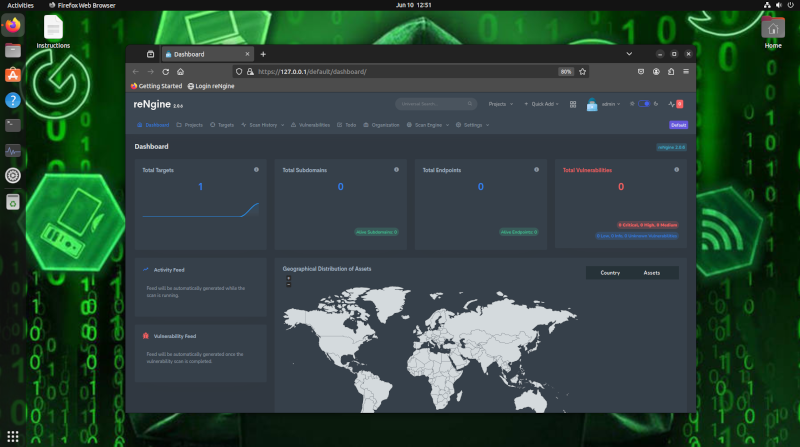Click the Default project badge button

coord(678,125)
